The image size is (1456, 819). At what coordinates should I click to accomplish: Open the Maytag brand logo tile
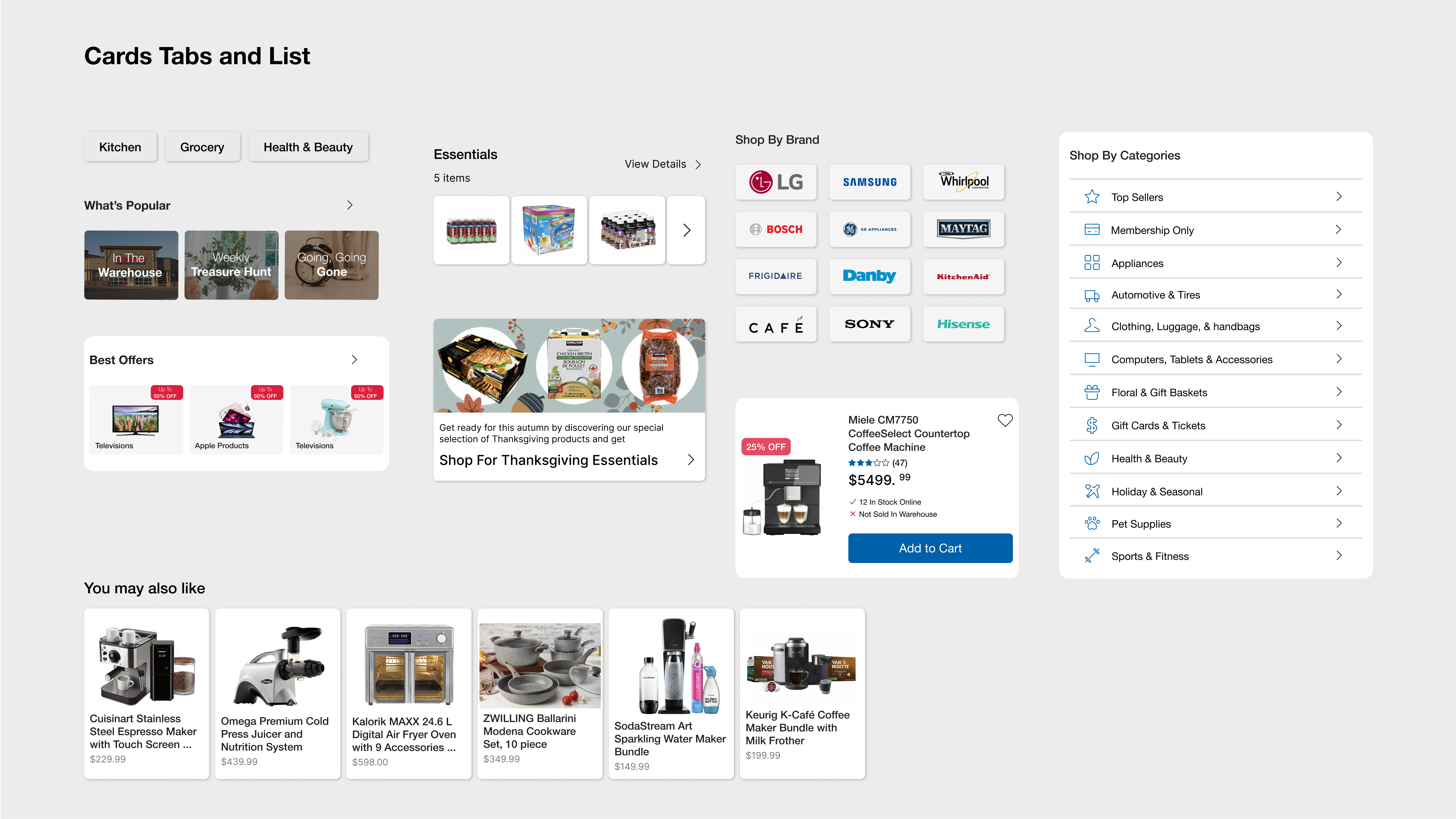pos(963,229)
